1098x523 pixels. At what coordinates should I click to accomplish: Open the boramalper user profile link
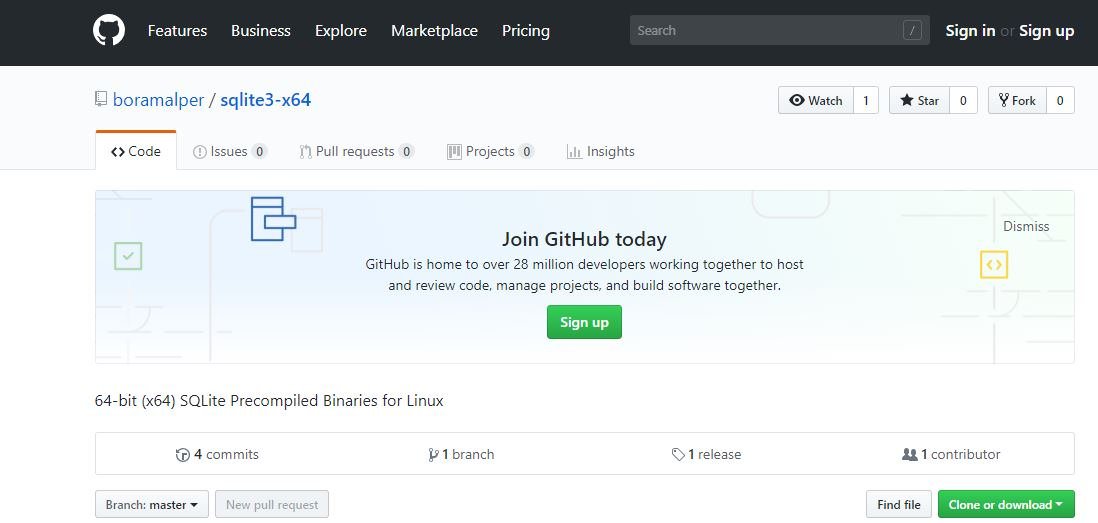(158, 100)
